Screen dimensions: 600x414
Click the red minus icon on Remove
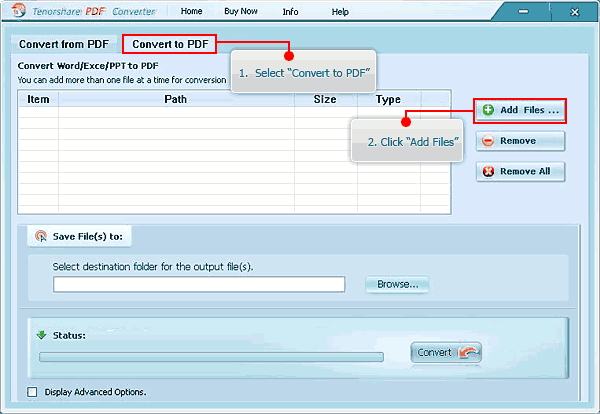pyautogui.click(x=488, y=141)
